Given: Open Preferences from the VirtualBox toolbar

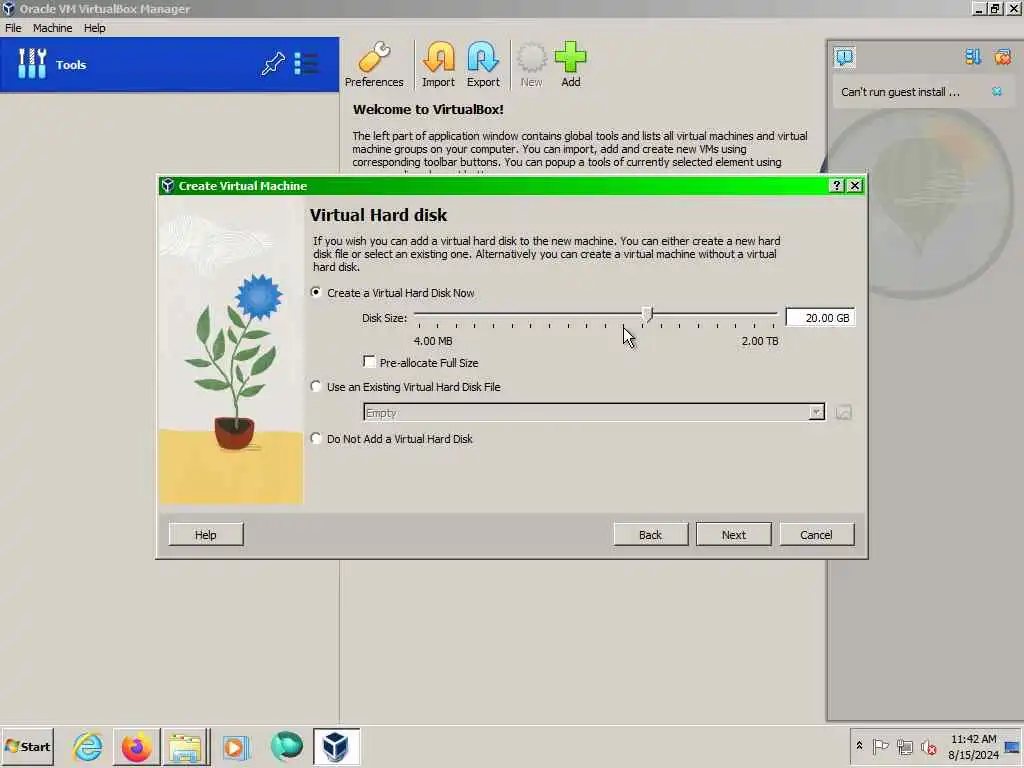Looking at the screenshot, I should tap(374, 65).
